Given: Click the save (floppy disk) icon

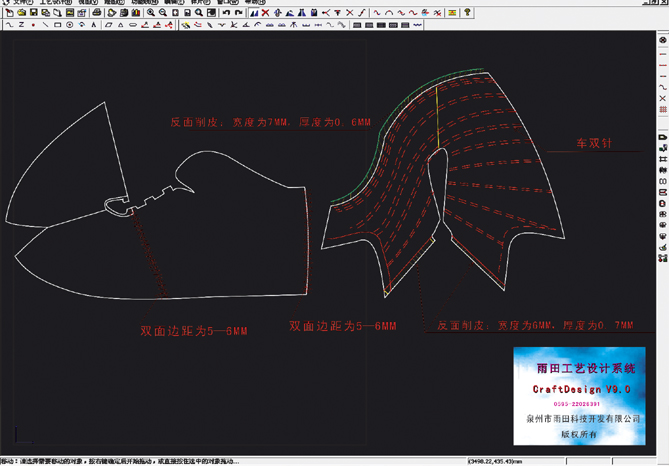Looking at the screenshot, I should (x=32, y=13).
